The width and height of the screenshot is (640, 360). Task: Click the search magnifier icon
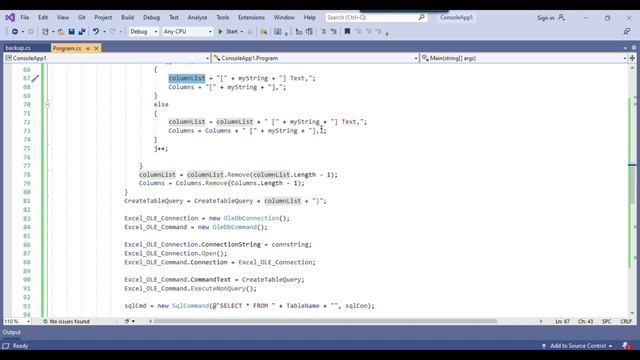[x=421, y=17]
